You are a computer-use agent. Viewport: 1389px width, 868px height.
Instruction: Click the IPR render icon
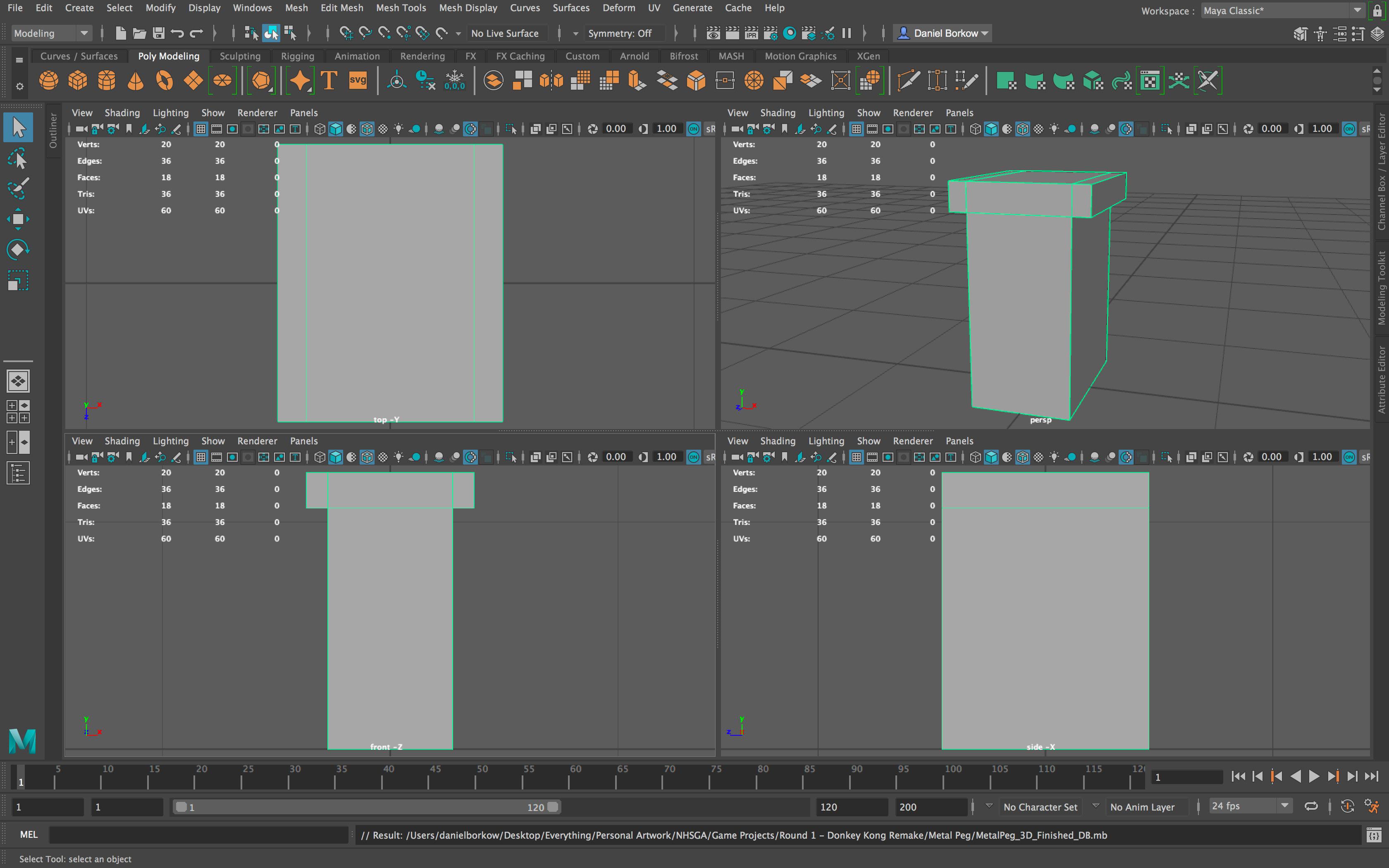click(x=751, y=33)
